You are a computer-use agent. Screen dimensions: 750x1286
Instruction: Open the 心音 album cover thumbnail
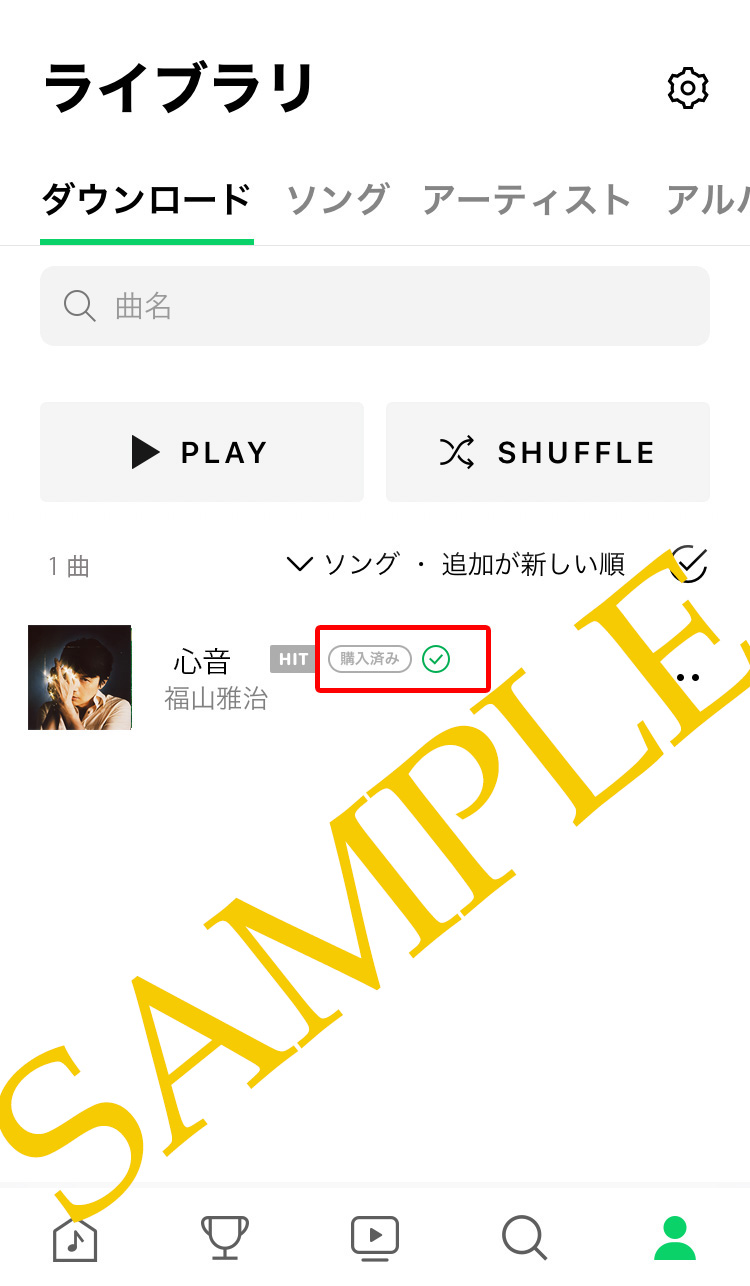click(x=80, y=677)
